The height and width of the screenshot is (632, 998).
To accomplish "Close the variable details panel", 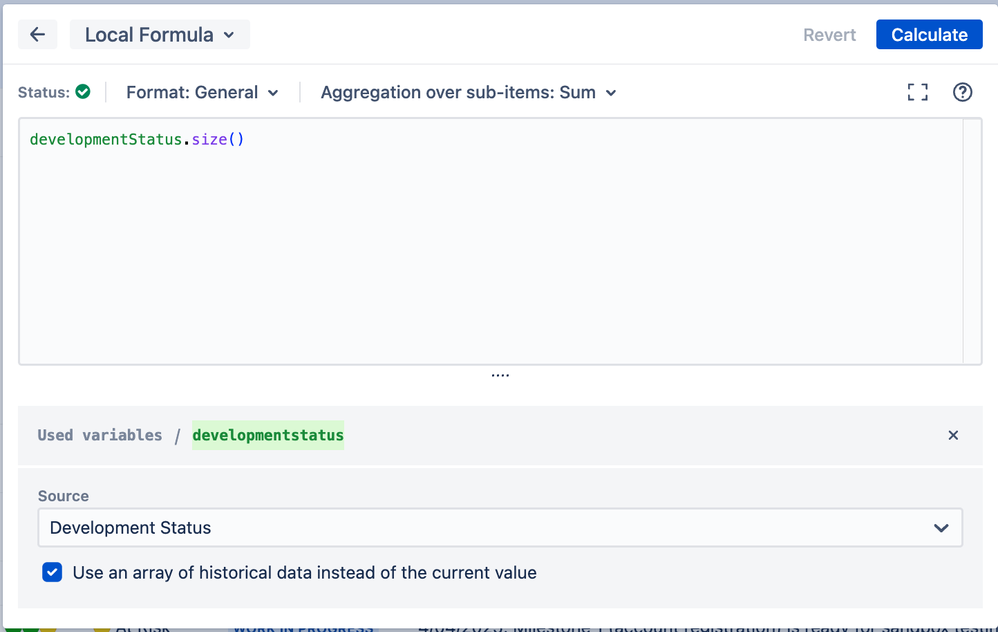I will [953, 435].
